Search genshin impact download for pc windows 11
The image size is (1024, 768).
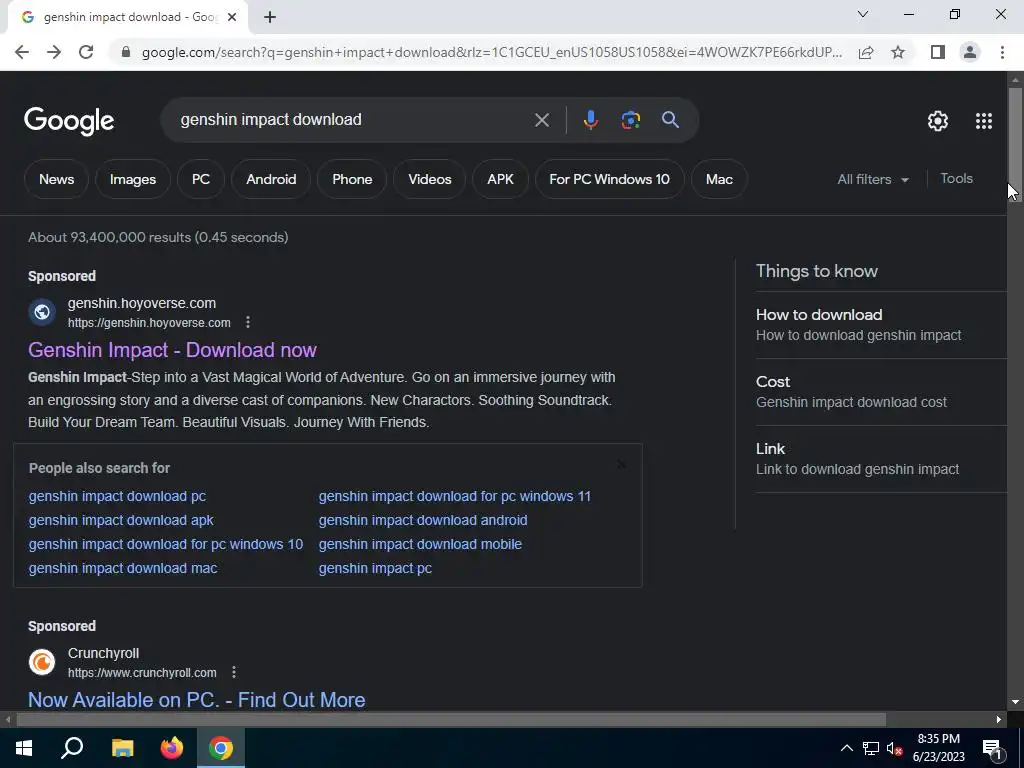point(455,496)
